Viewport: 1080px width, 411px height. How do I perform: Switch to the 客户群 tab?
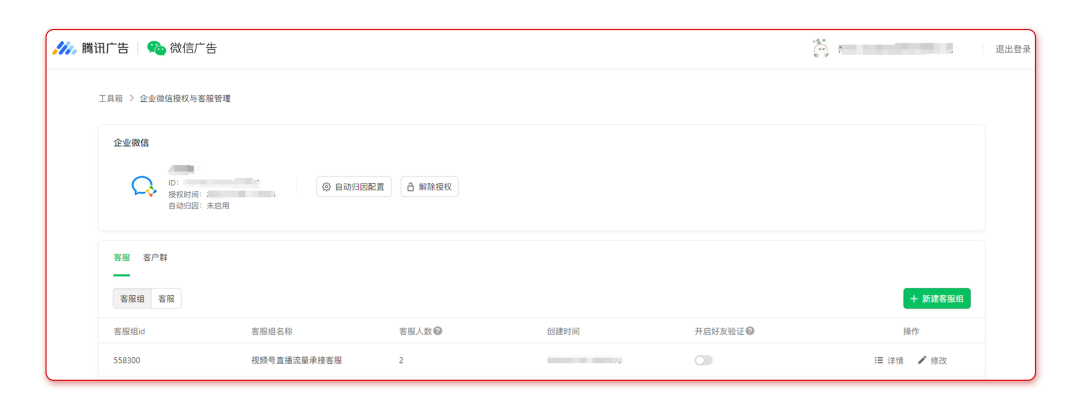pyautogui.click(x=155, y=258)
